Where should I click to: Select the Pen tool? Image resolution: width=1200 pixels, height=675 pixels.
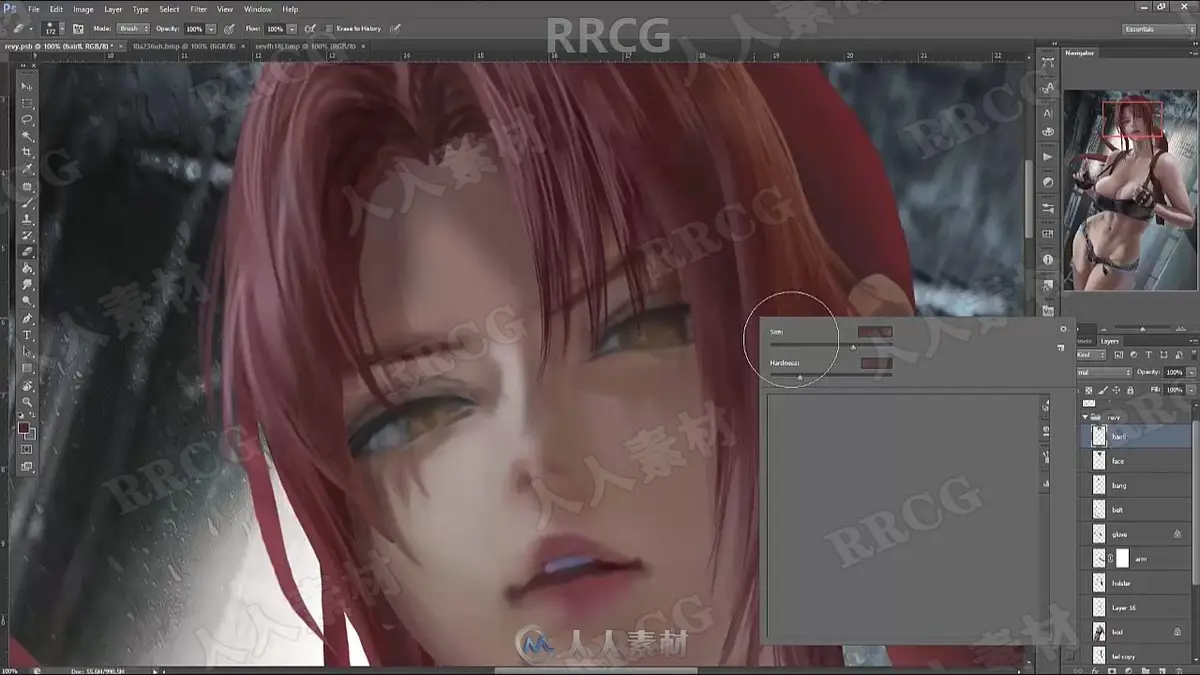pos(28,318)
